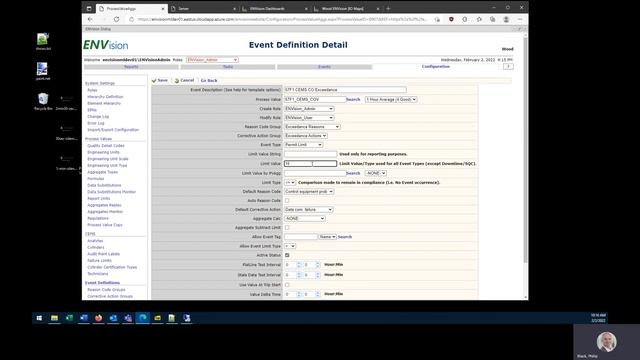Screen dimensions: 640x360
Task: Open the paint.net desktop shortcut
Action: tap(42, 71)
